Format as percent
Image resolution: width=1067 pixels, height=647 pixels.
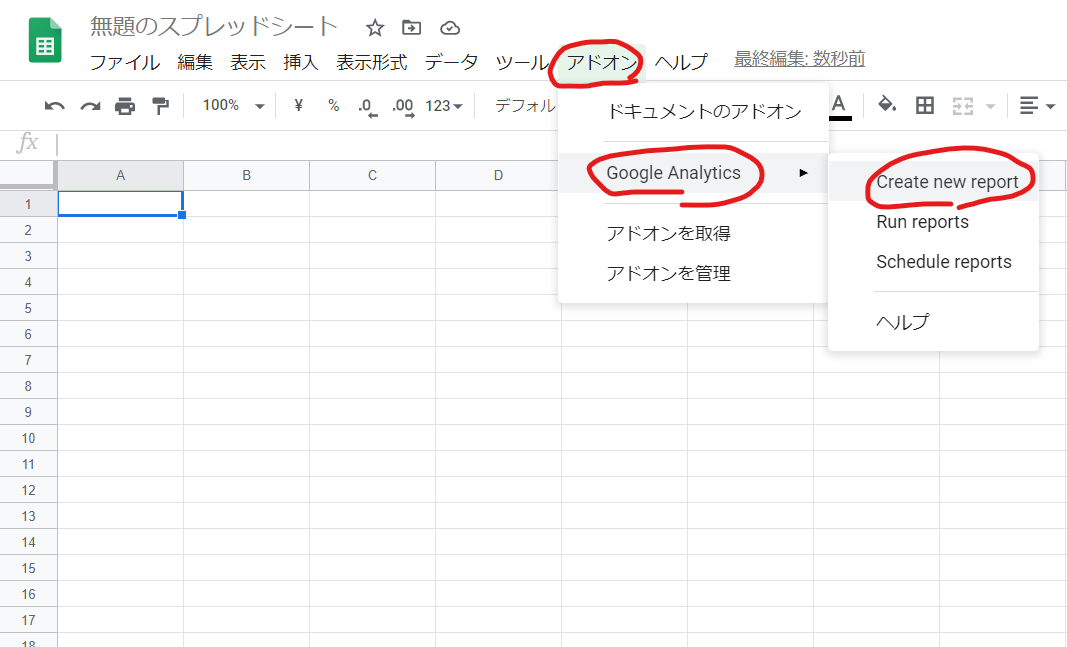pyautogui.click(x=333, y=105)
